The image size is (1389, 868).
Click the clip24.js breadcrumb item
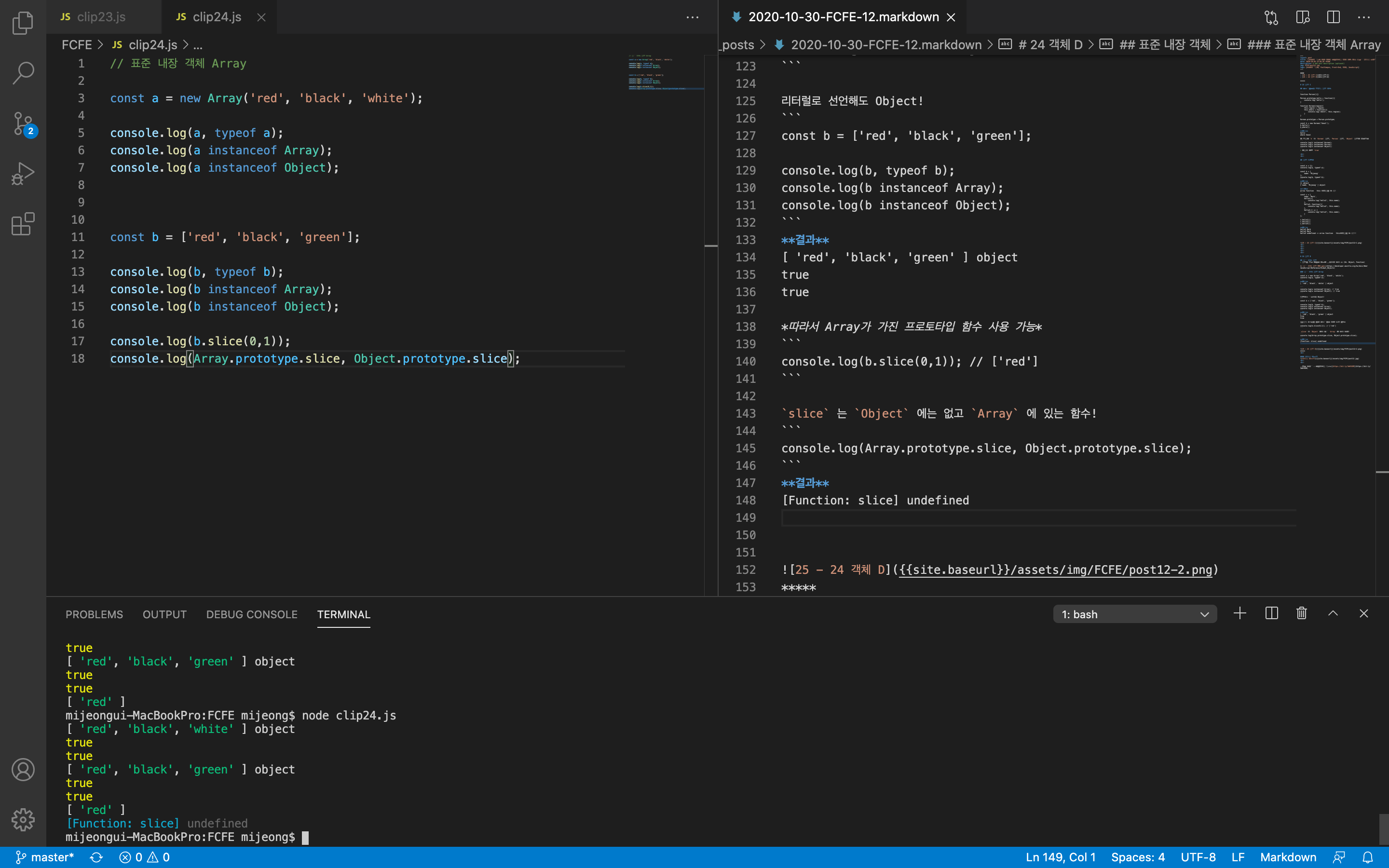coord(145,45)
